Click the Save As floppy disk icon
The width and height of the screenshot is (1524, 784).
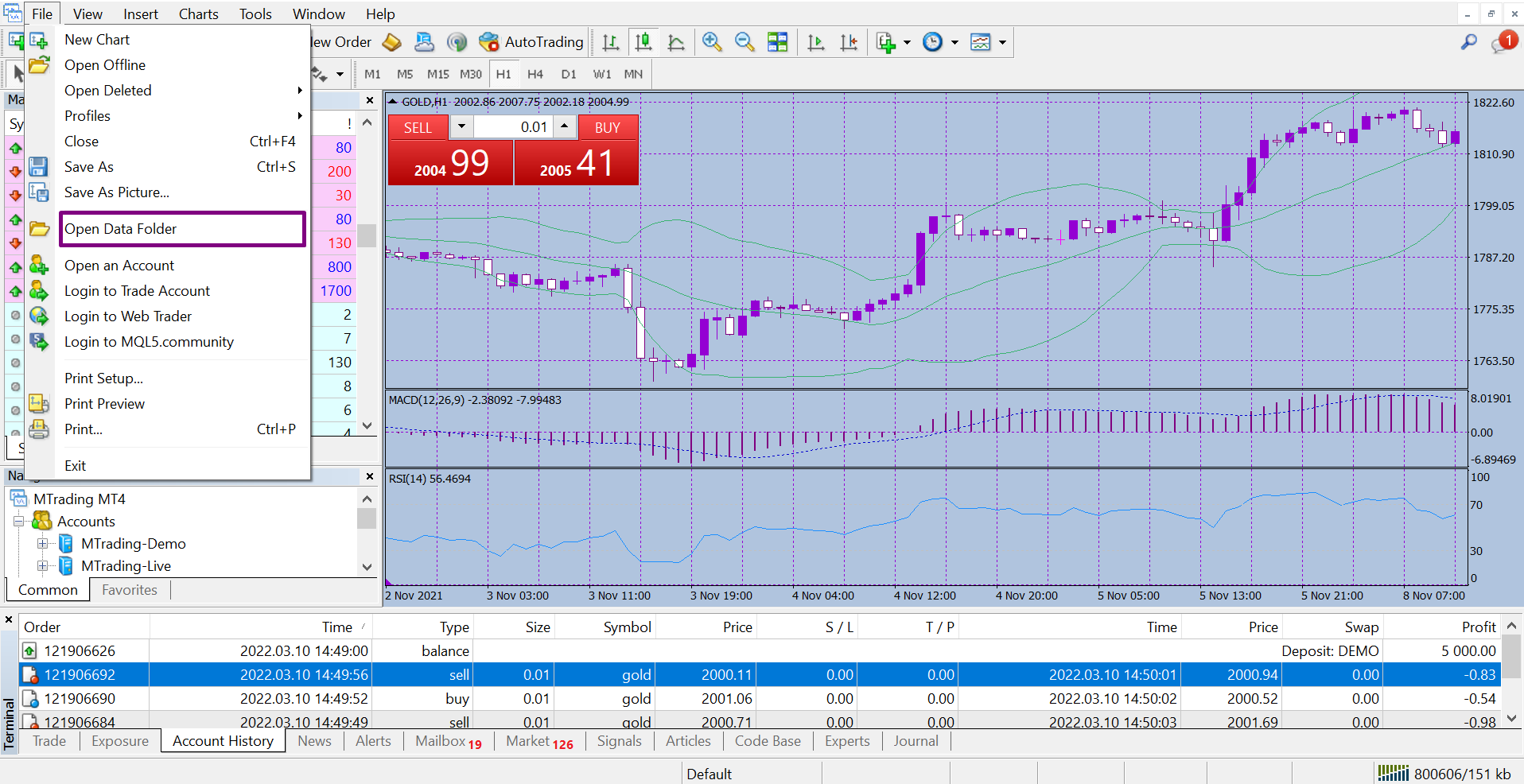(39, 167)
